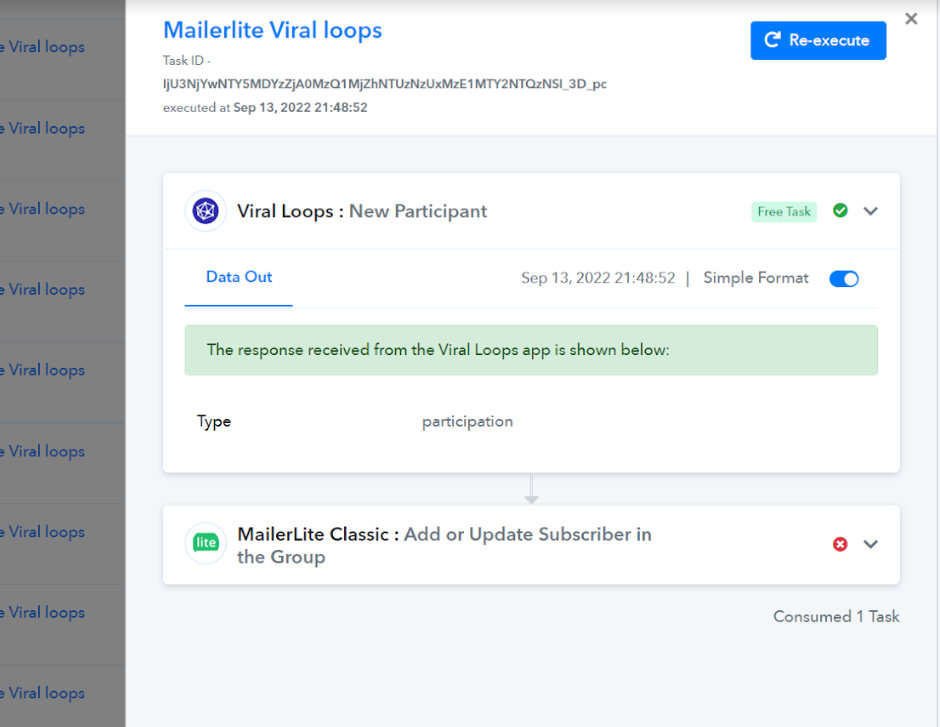Click 'Add or Update Subscriber in the Group' title
Screen dimensions: 940x727
click(x=444, y=545)
